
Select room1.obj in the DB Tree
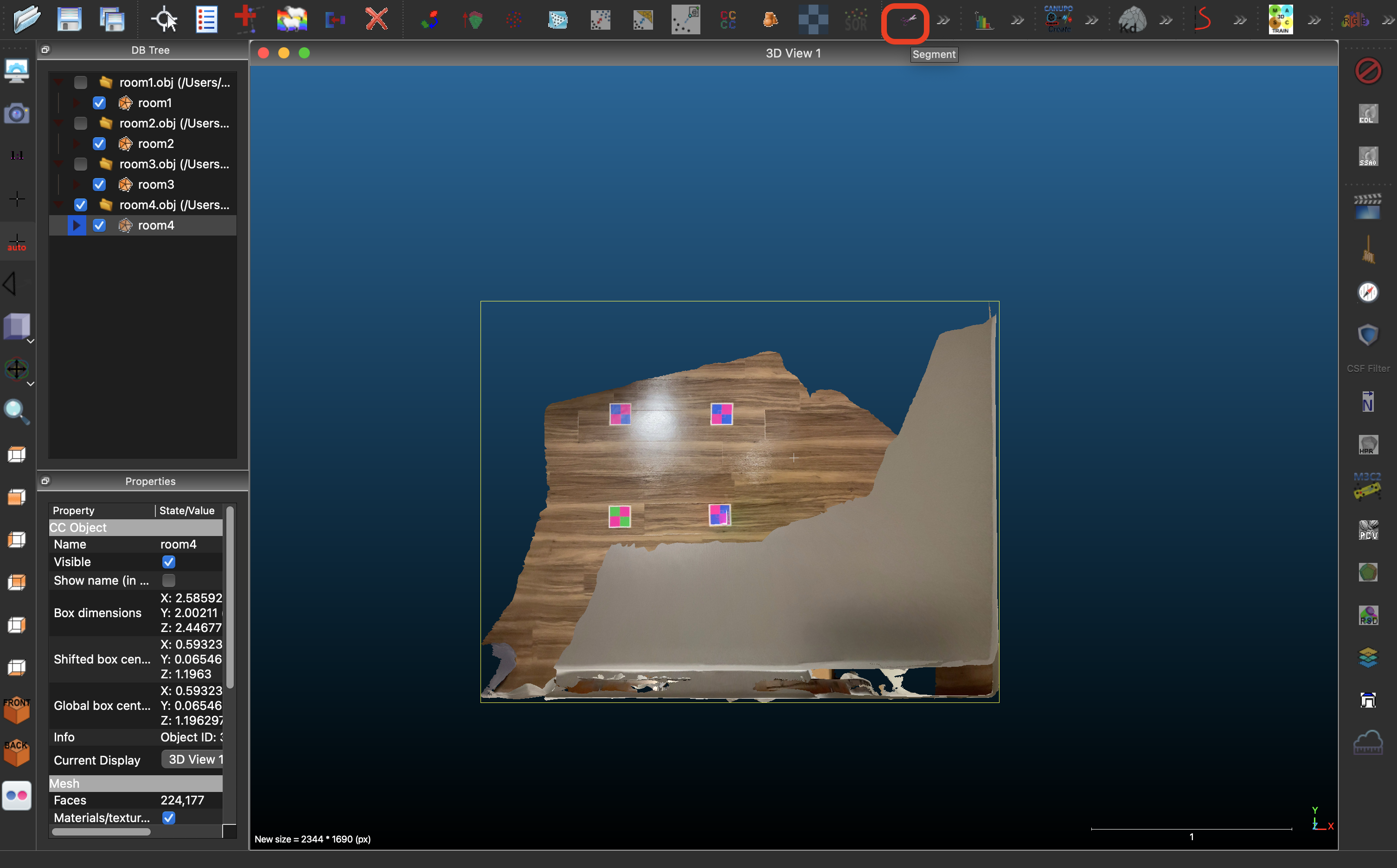pos(174,83)
